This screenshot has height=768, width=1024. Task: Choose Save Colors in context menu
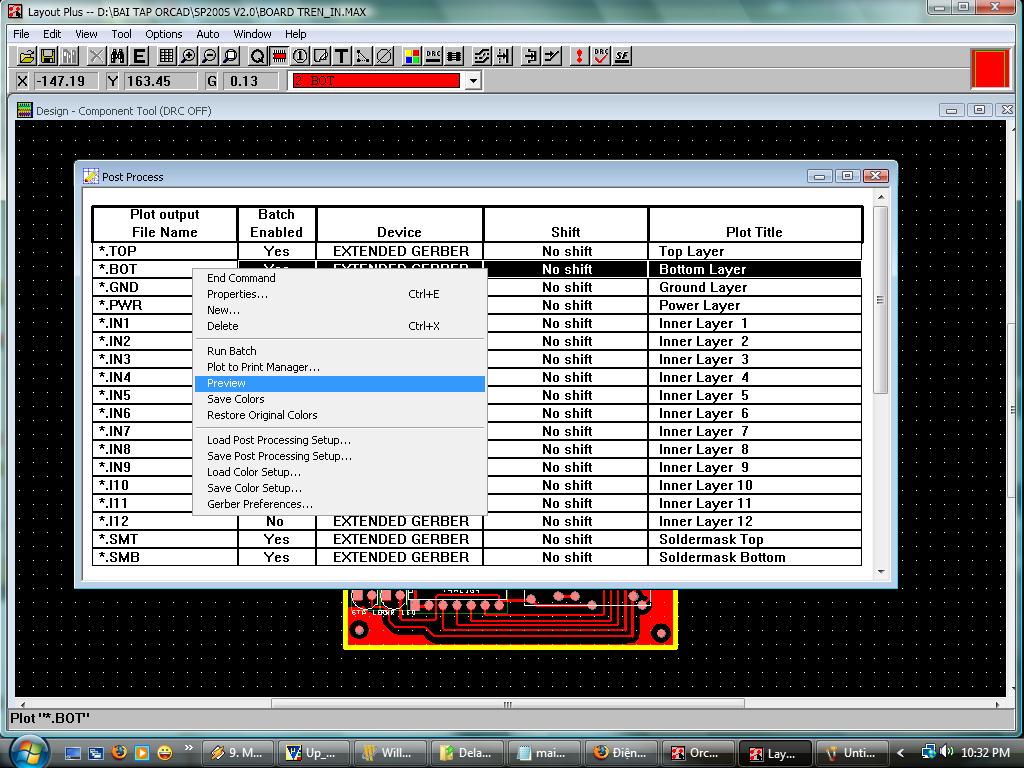coord(340,399)
